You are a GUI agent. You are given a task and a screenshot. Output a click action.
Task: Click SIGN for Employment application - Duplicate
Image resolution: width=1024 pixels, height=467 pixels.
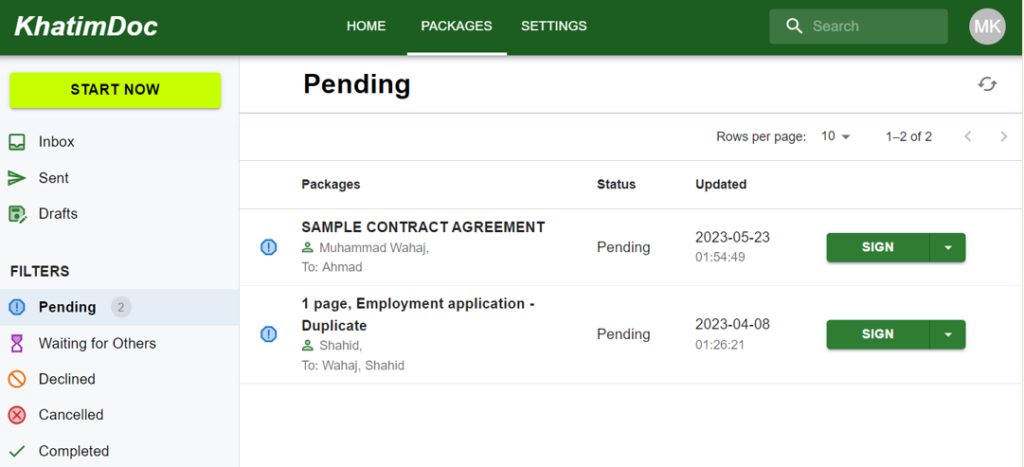click(x=877, y=335)
